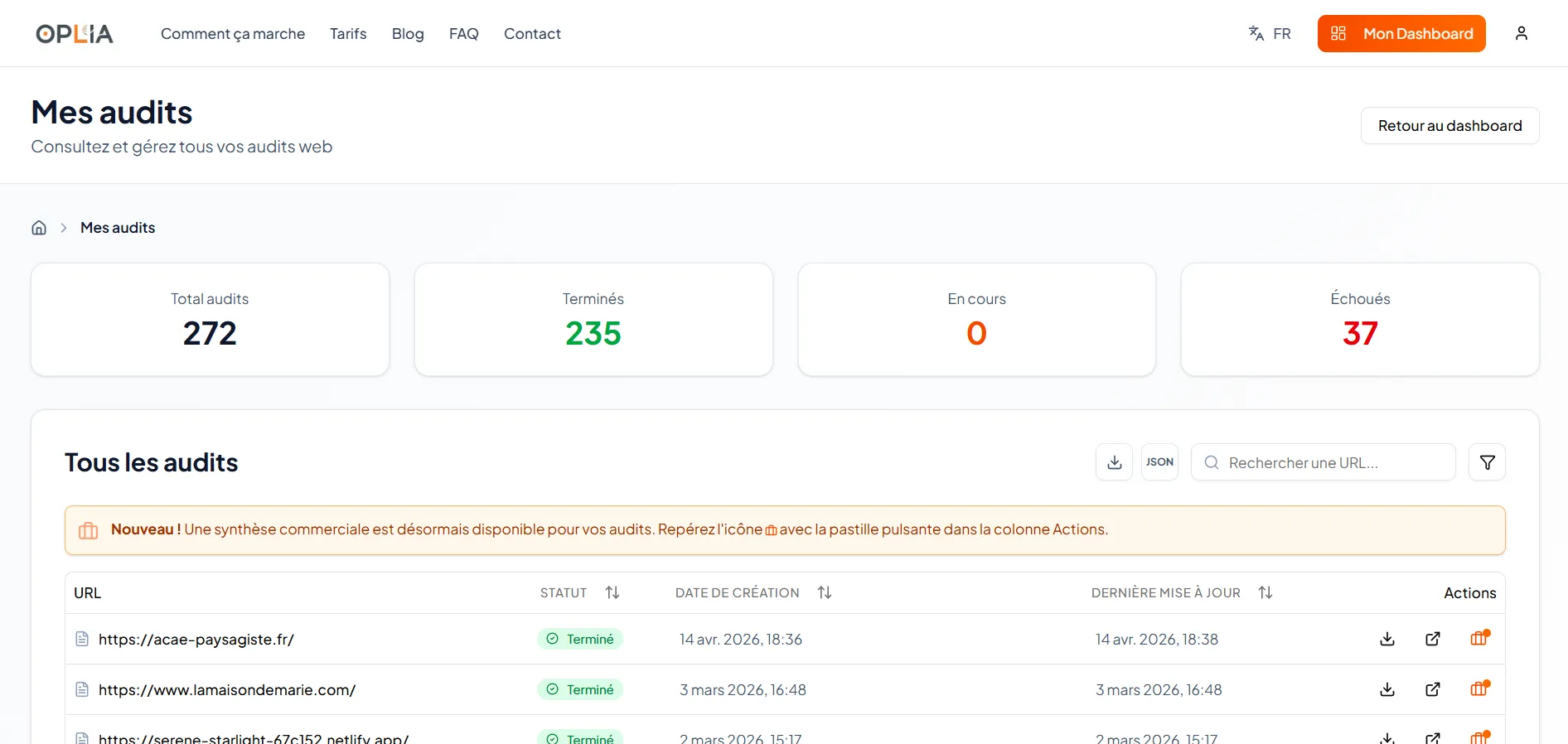Click the Actions column header
1568x744 pixels.
[x=1470, y=593]
